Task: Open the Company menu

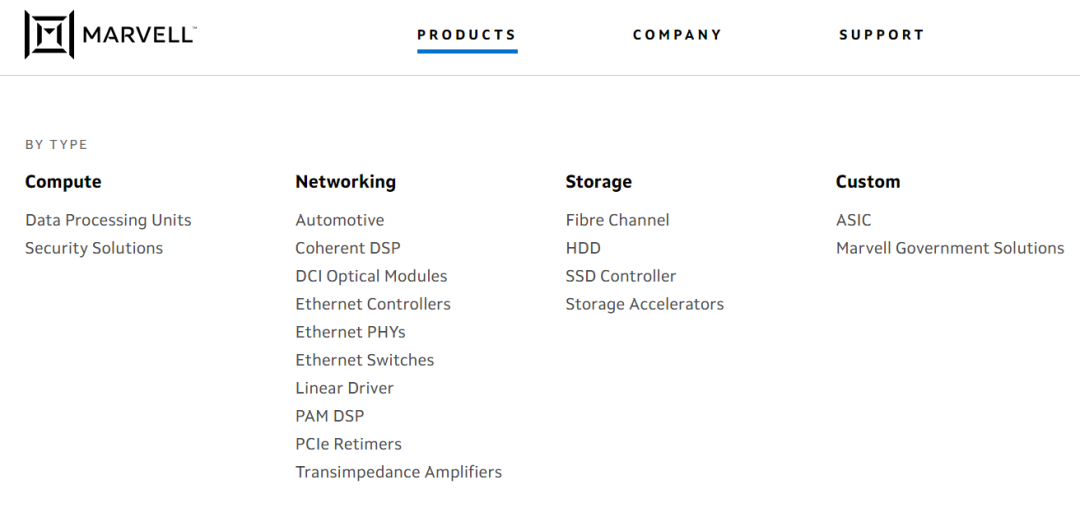Action: pos(677,35)
